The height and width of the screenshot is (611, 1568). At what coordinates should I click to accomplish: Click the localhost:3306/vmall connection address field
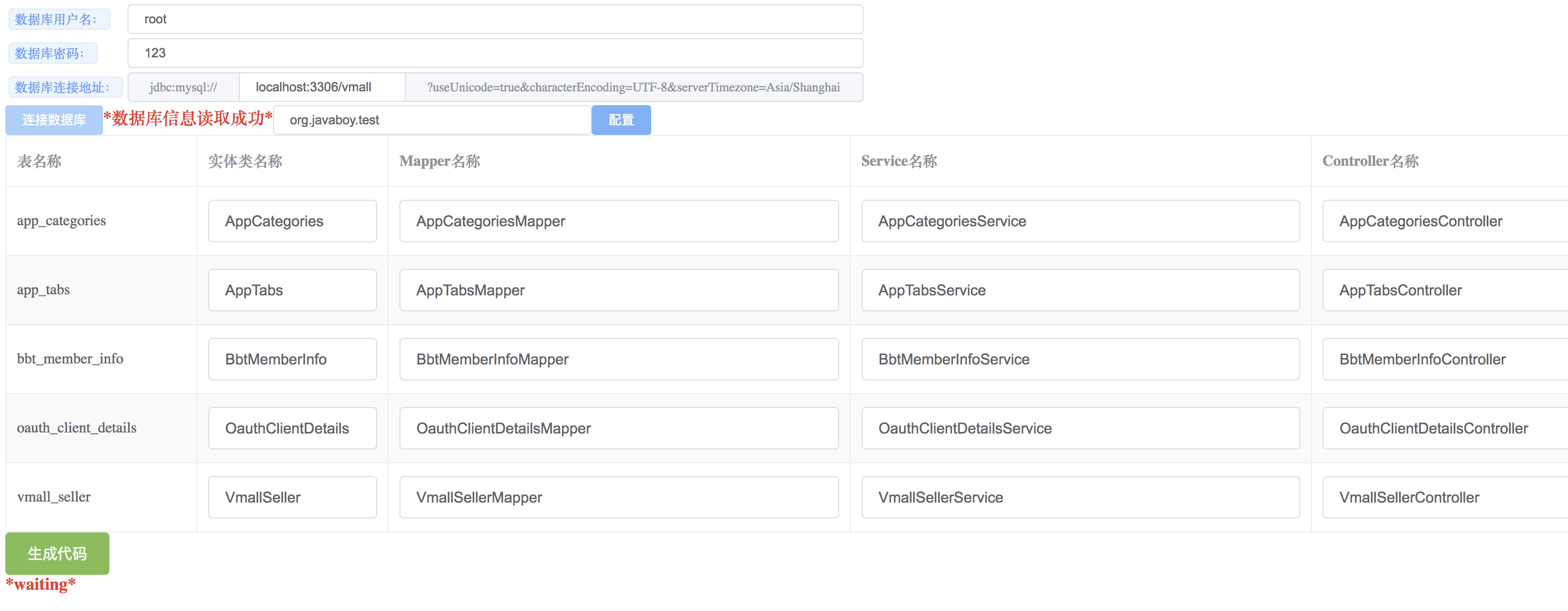(322, 87)
